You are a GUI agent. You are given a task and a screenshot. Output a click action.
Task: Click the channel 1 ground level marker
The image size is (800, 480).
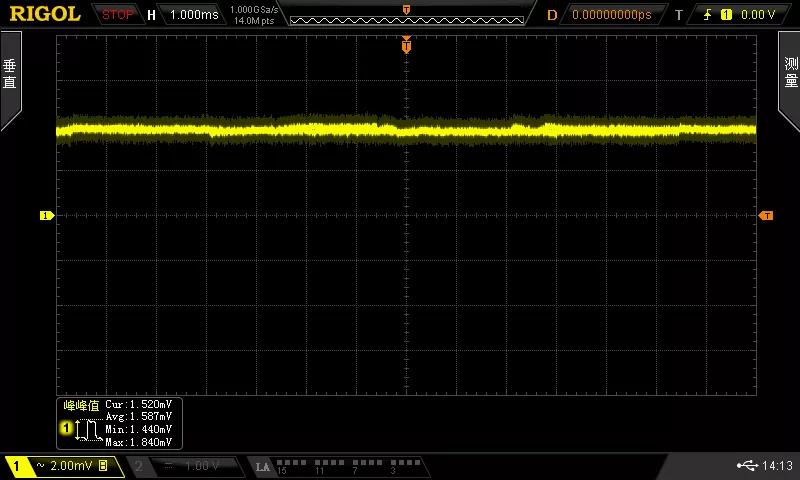(47, 216)
